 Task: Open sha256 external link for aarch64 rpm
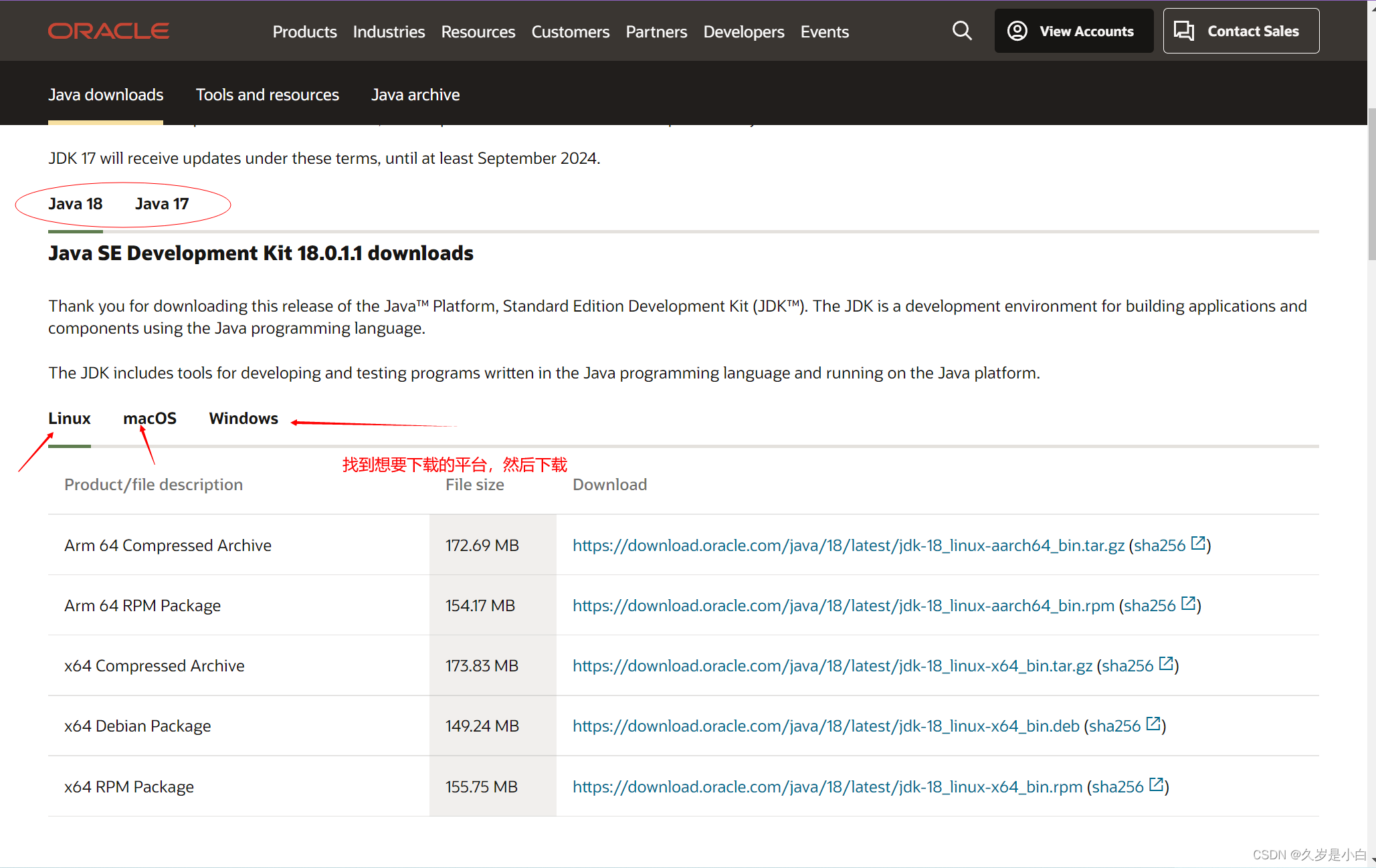(1159, 605)
